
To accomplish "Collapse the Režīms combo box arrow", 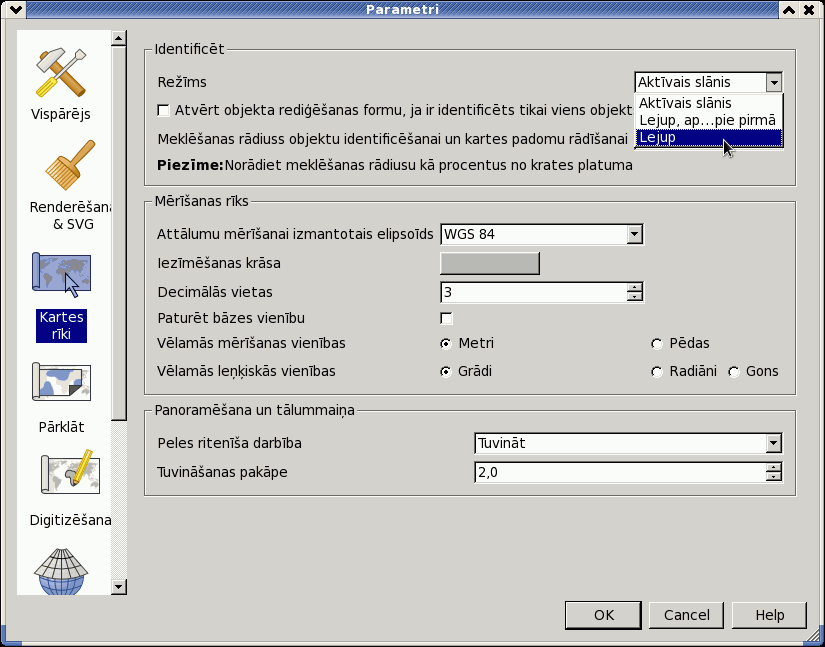I will point(773,83).
